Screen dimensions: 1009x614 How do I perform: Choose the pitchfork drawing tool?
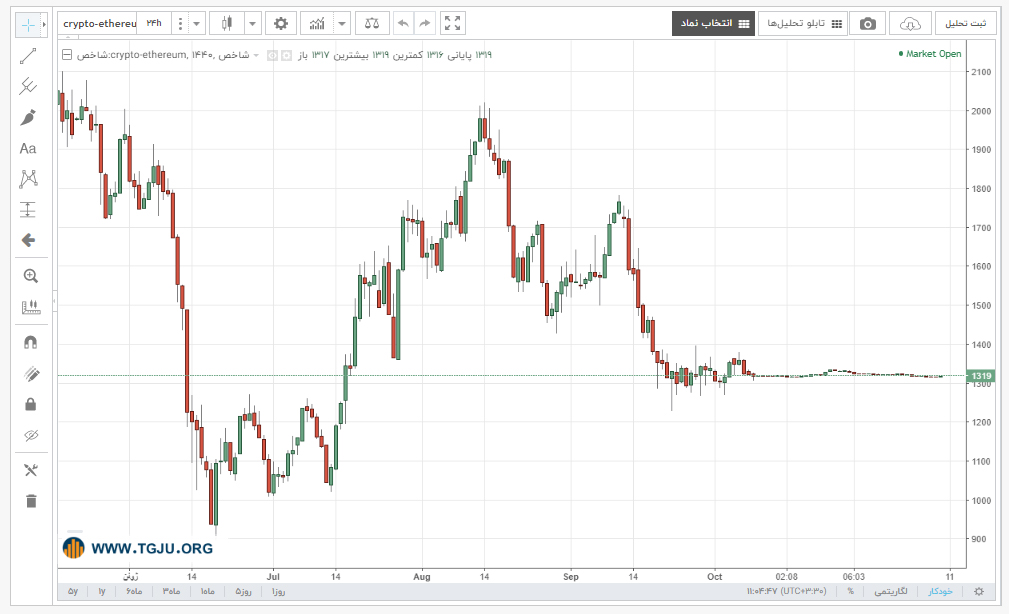pos(28,86)
